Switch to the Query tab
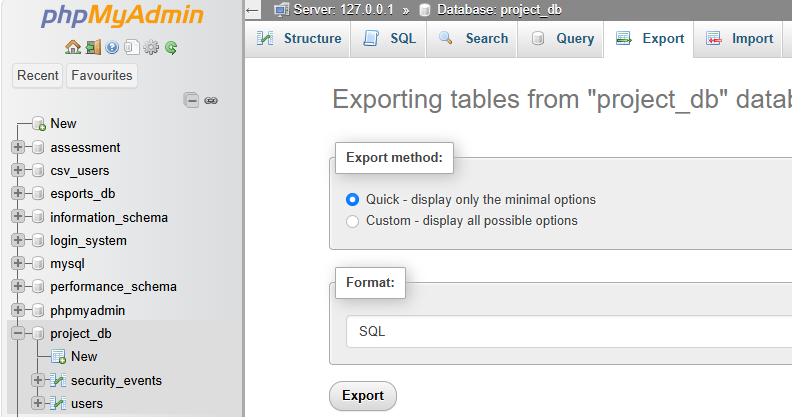This screenshot has width=792, height=417. click(561, 39)
